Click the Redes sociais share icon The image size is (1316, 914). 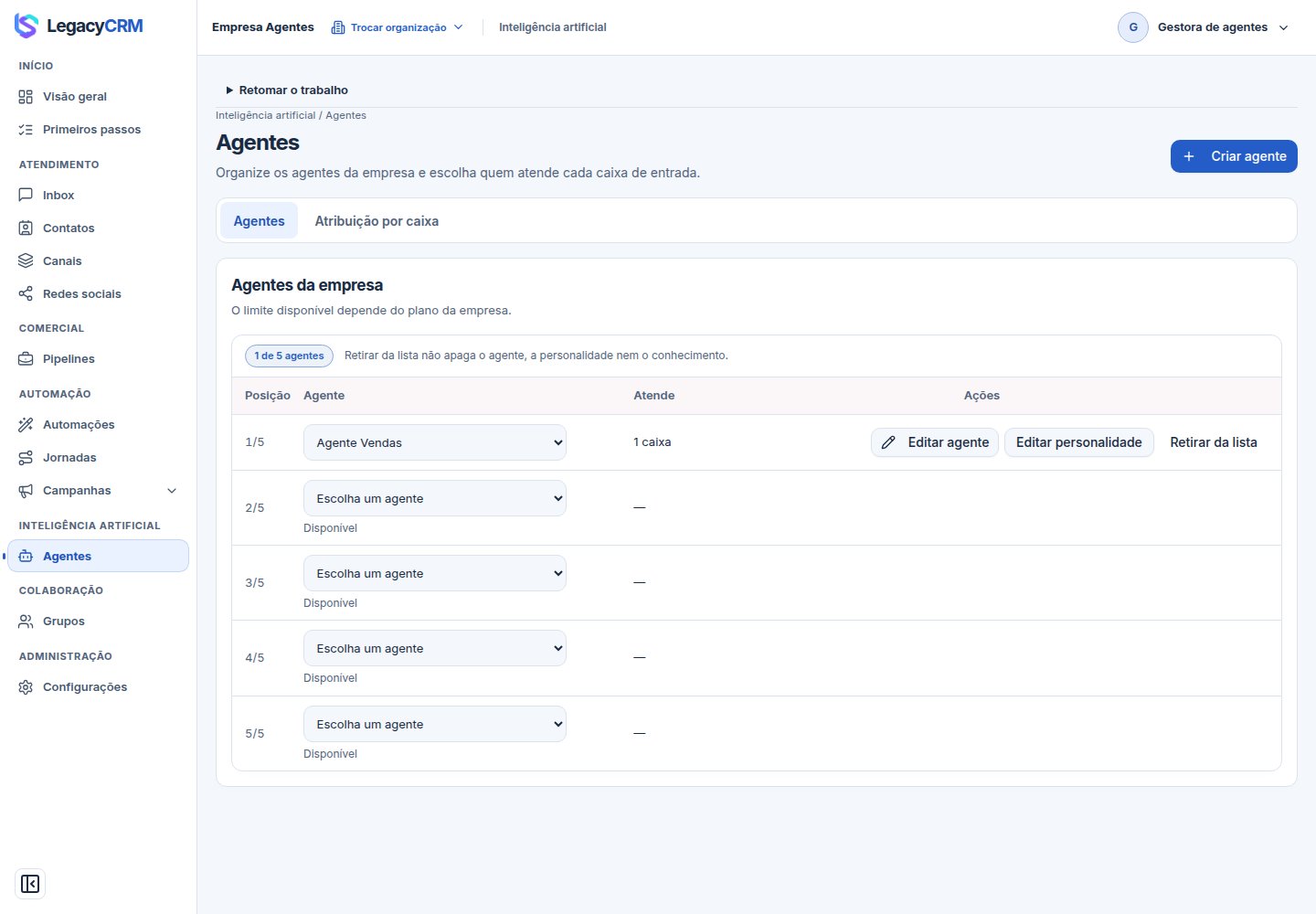26,294
